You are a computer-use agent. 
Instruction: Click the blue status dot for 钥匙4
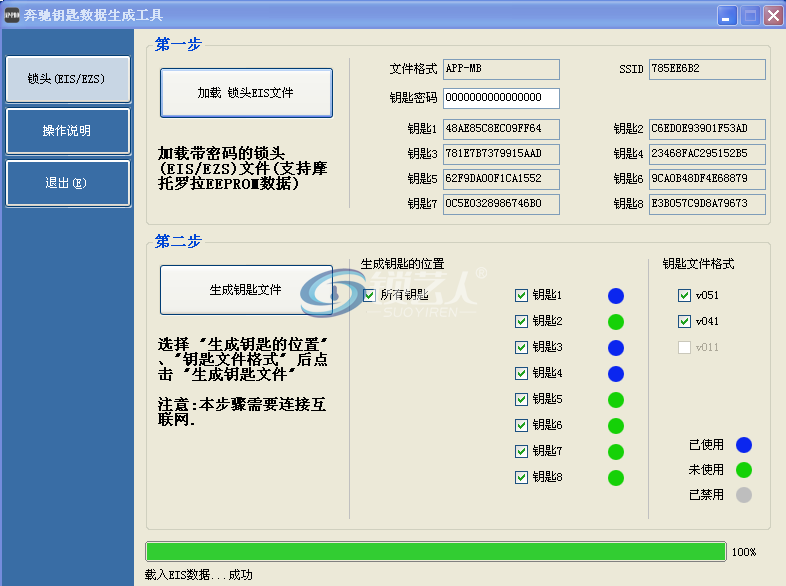click(x=616, y=374)
